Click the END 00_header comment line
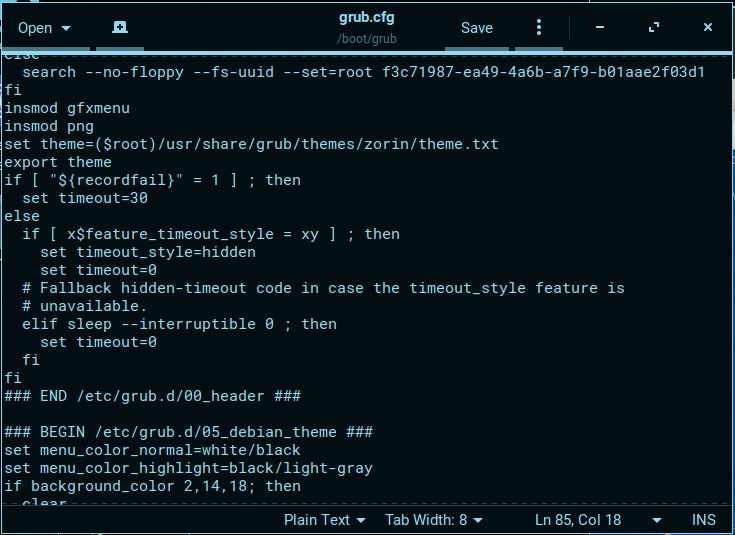The height and width of the screenshot is (535, 735). point(152,396)
